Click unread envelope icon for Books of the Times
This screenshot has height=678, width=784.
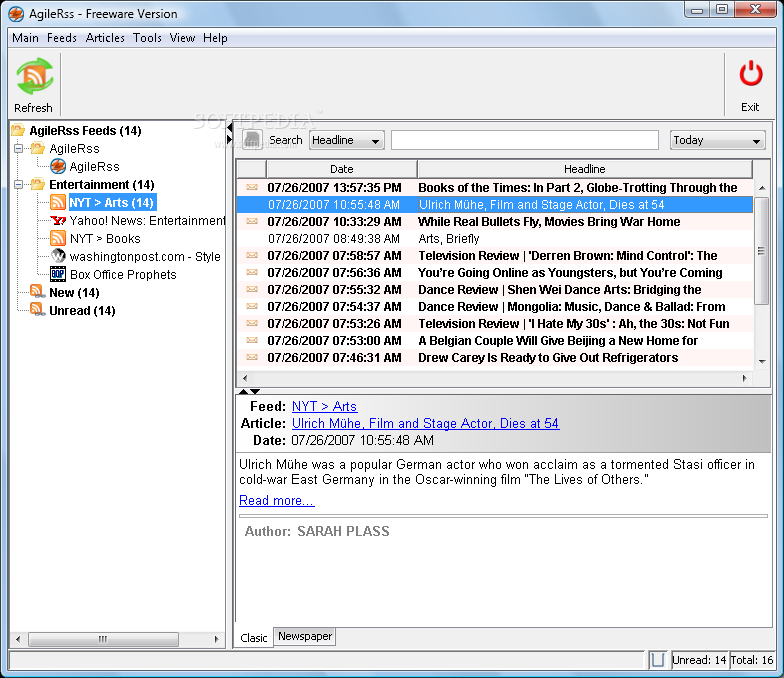252,187
